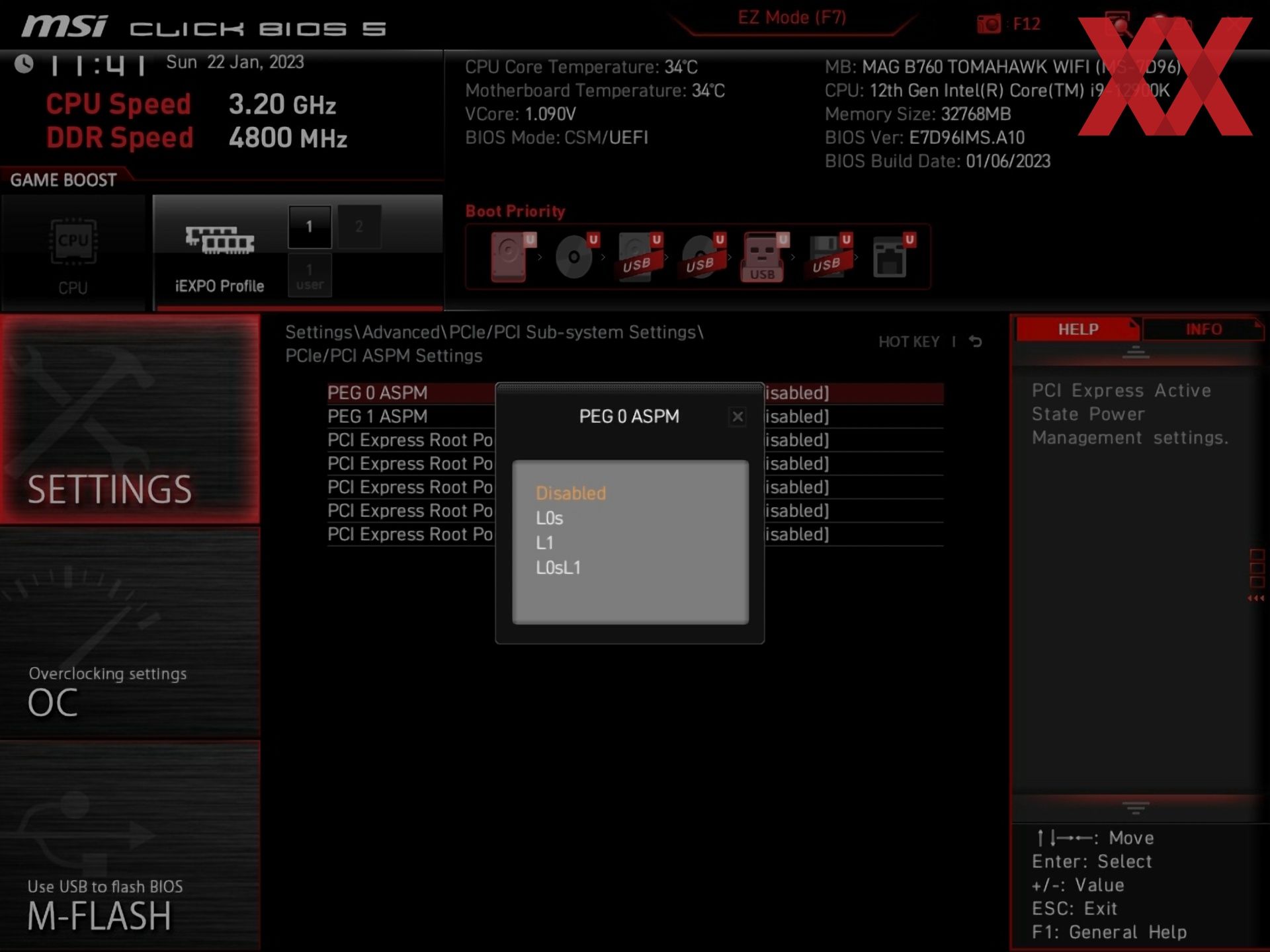The image size is (1270, 952).
Task: Switch to EZ Mode (F7)
Action: 792,18
